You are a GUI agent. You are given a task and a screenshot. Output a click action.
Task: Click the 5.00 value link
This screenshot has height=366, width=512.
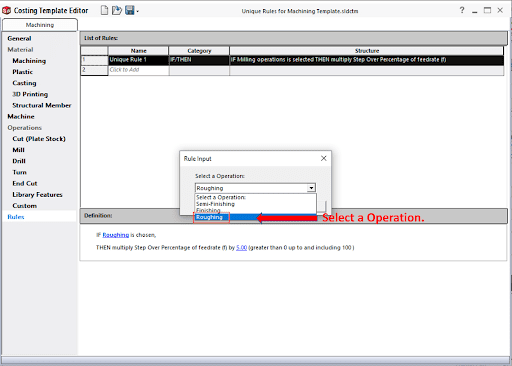point(241,248)
